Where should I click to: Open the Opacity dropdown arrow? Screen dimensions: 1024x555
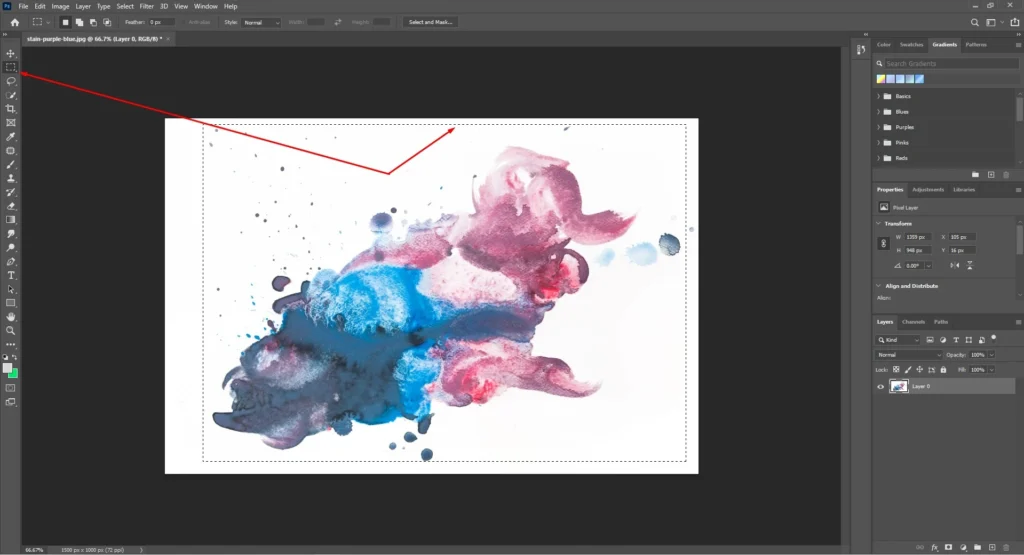click(x=991, y=355)
